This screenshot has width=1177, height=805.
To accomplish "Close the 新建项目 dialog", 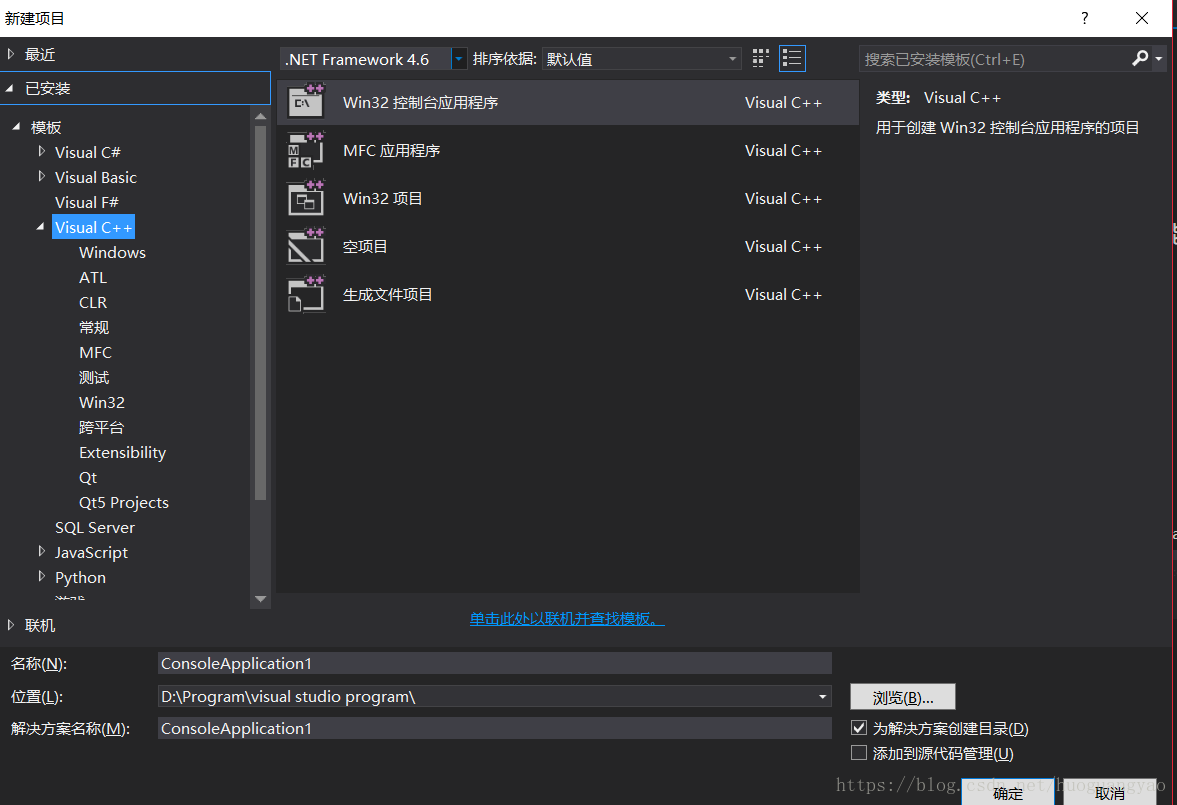I will tap(1142, 18).
